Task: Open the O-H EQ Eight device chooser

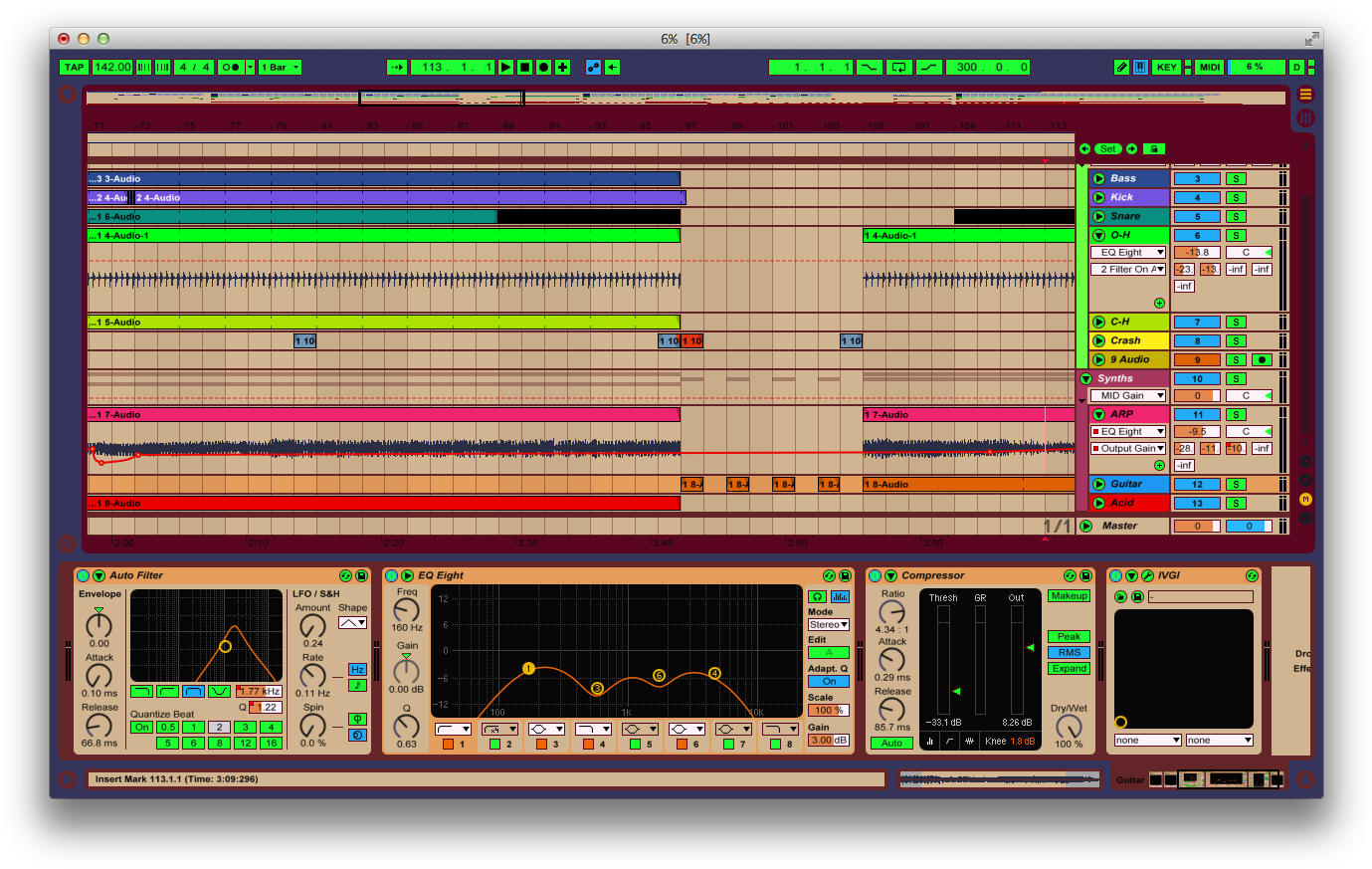Action: click(1128, 253)
